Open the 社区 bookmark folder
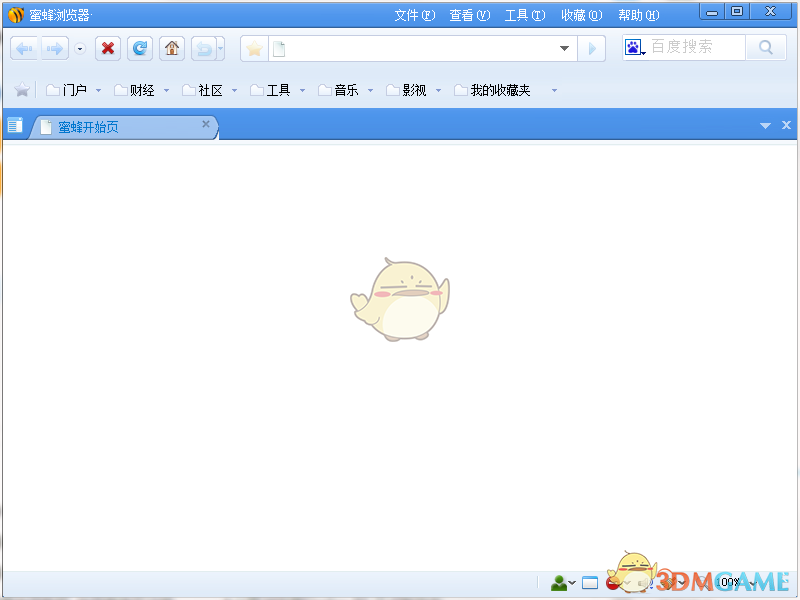800x600 pixels. point(203,90)
